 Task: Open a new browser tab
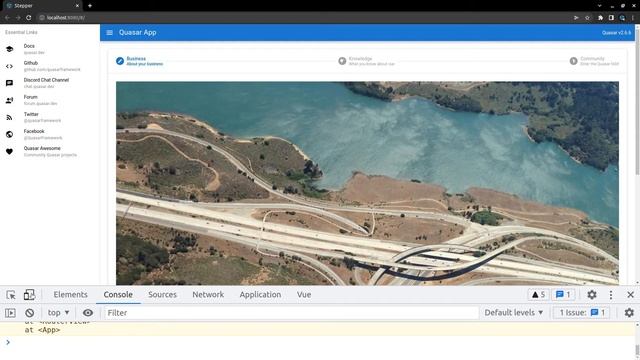90,6
